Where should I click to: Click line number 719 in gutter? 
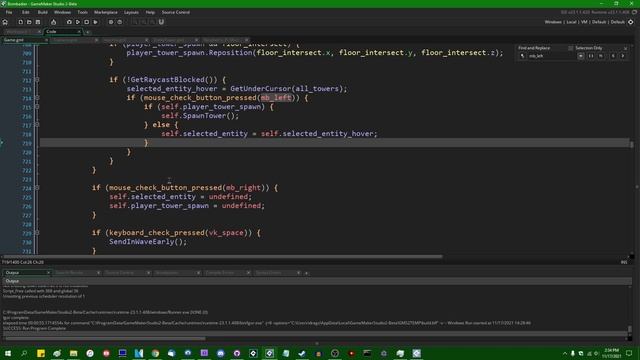pyautogui.click(x=27, y=143)
